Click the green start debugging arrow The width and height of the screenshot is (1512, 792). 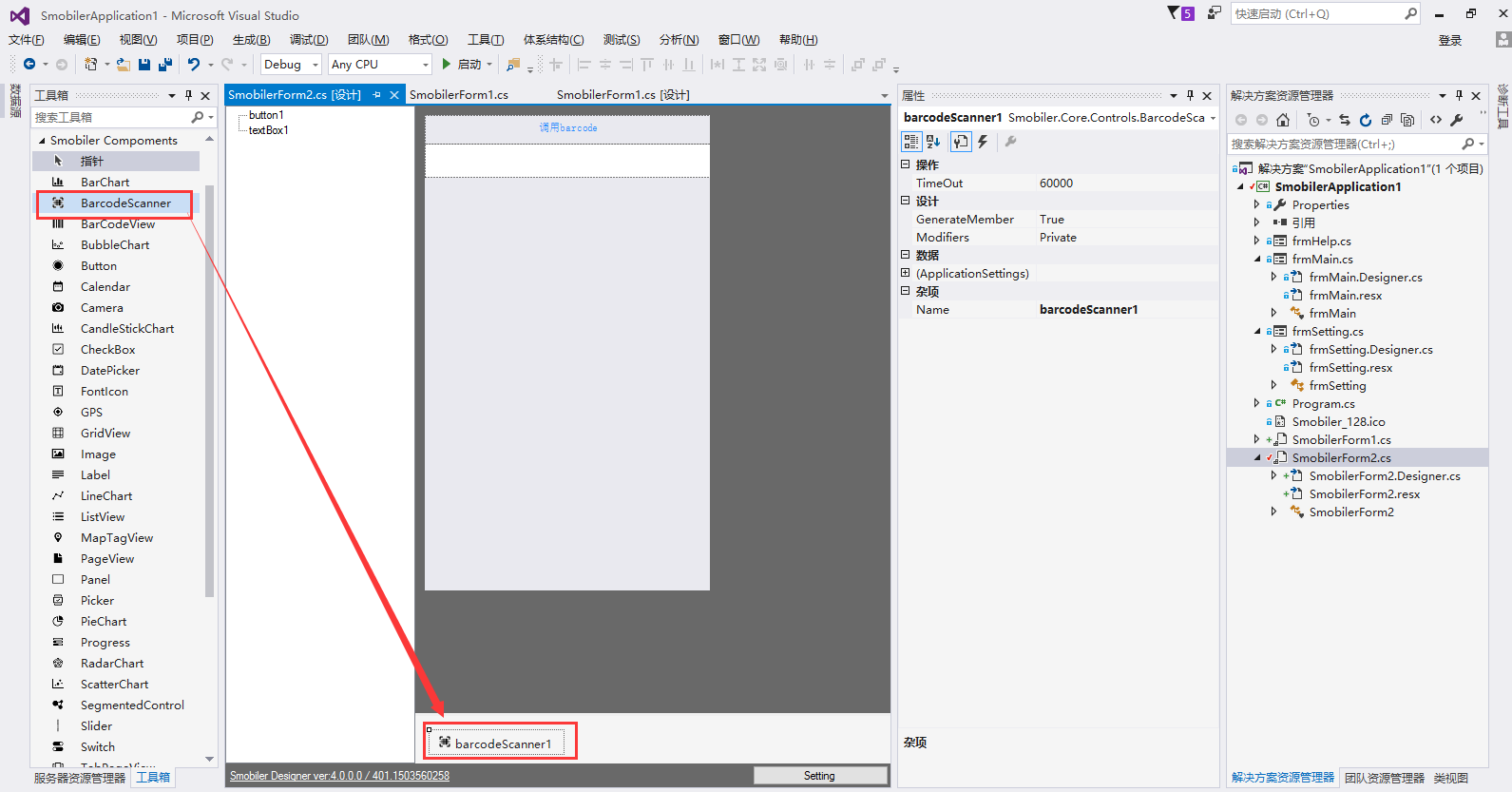(446, 64)
